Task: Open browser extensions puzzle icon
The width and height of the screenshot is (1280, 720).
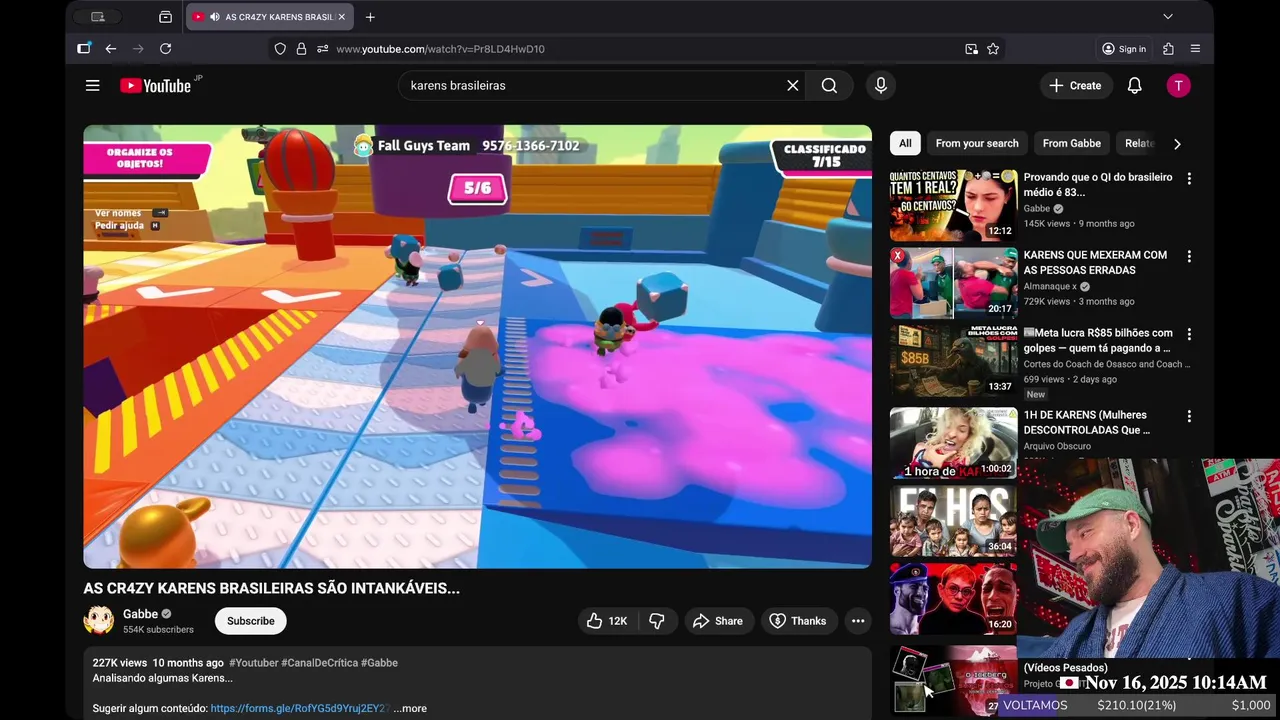Action: coord(1168,49)
